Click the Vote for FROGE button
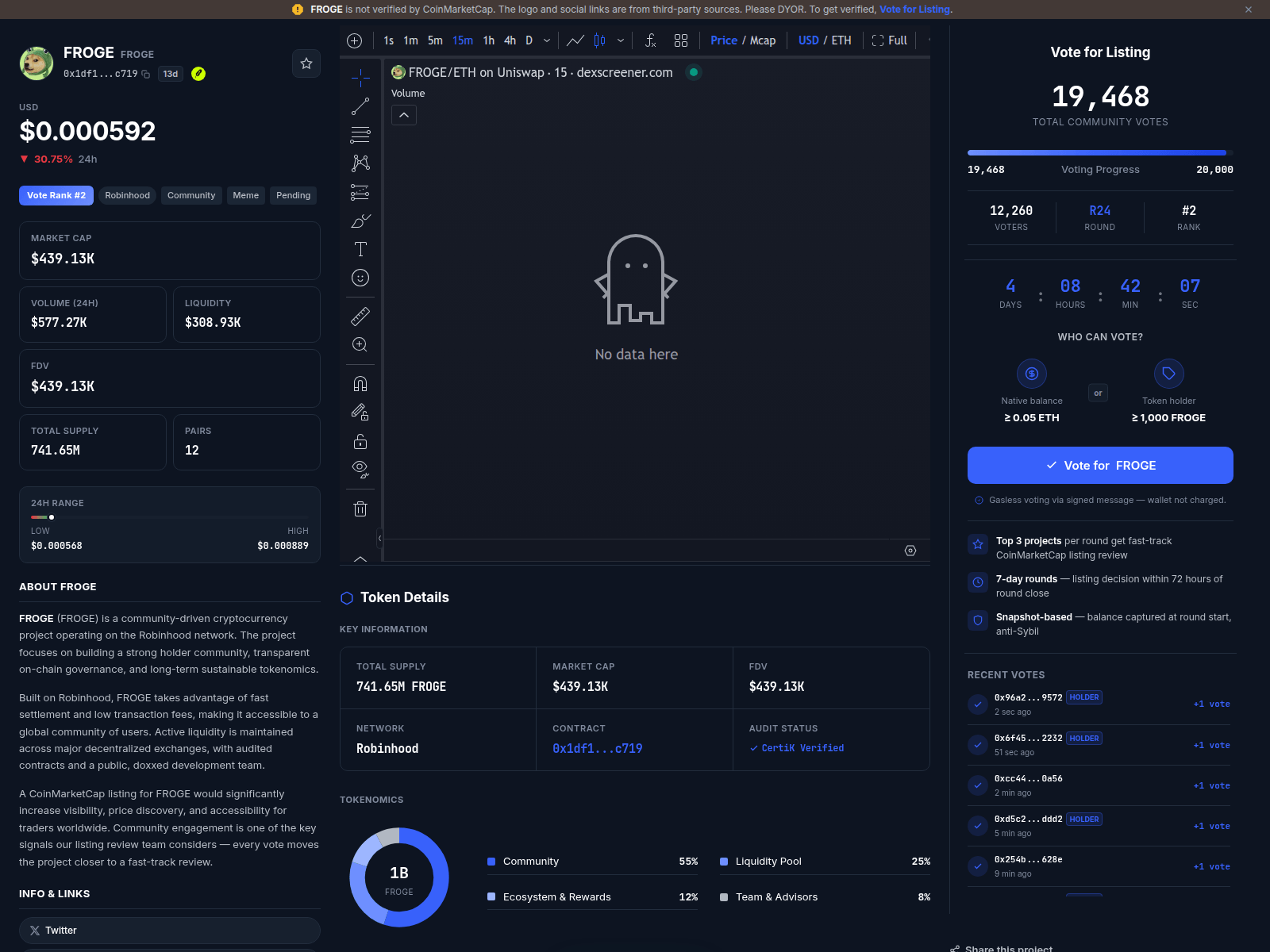Viewport: 1270px width, 952px height. tap(1100, 466)
